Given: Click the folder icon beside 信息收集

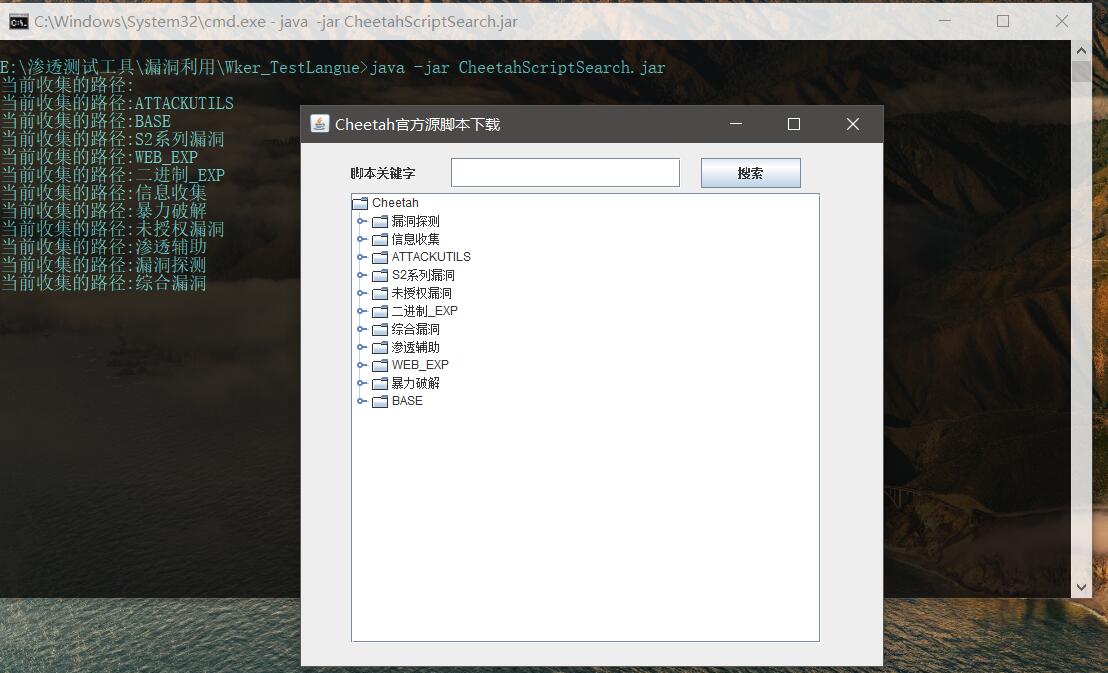Looking at the screenshot, I should tap(380, 239).
